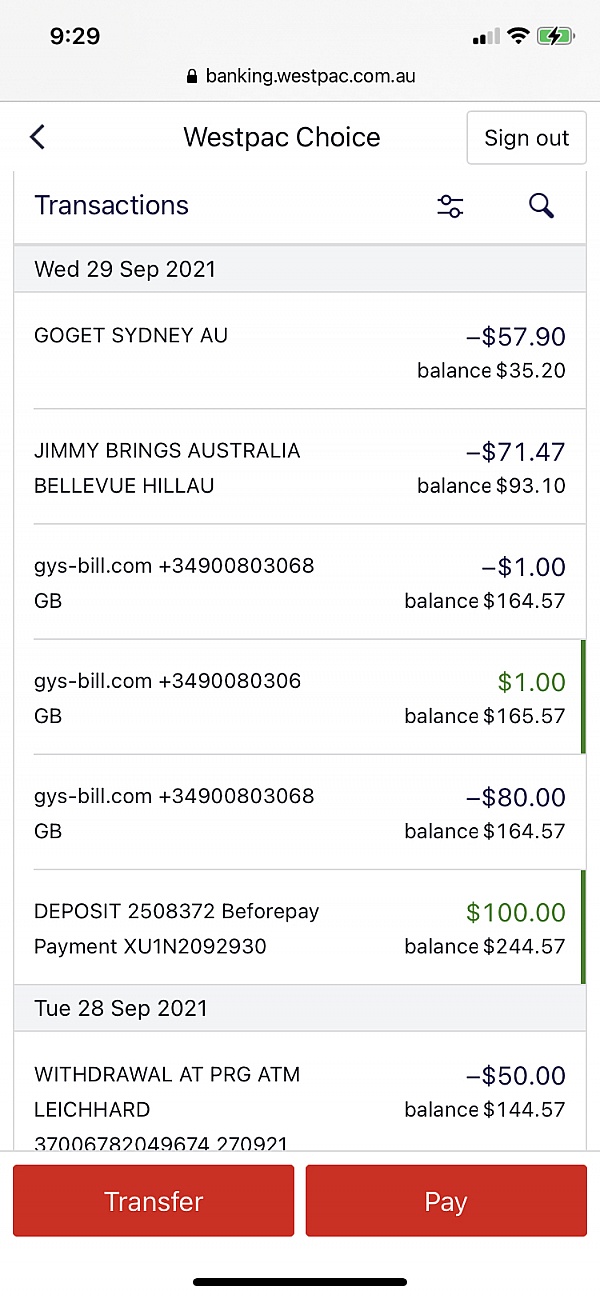The image size is (600, 1299).
Task: Tap the 9:29 clock in status bar
Action: [75, 37]
